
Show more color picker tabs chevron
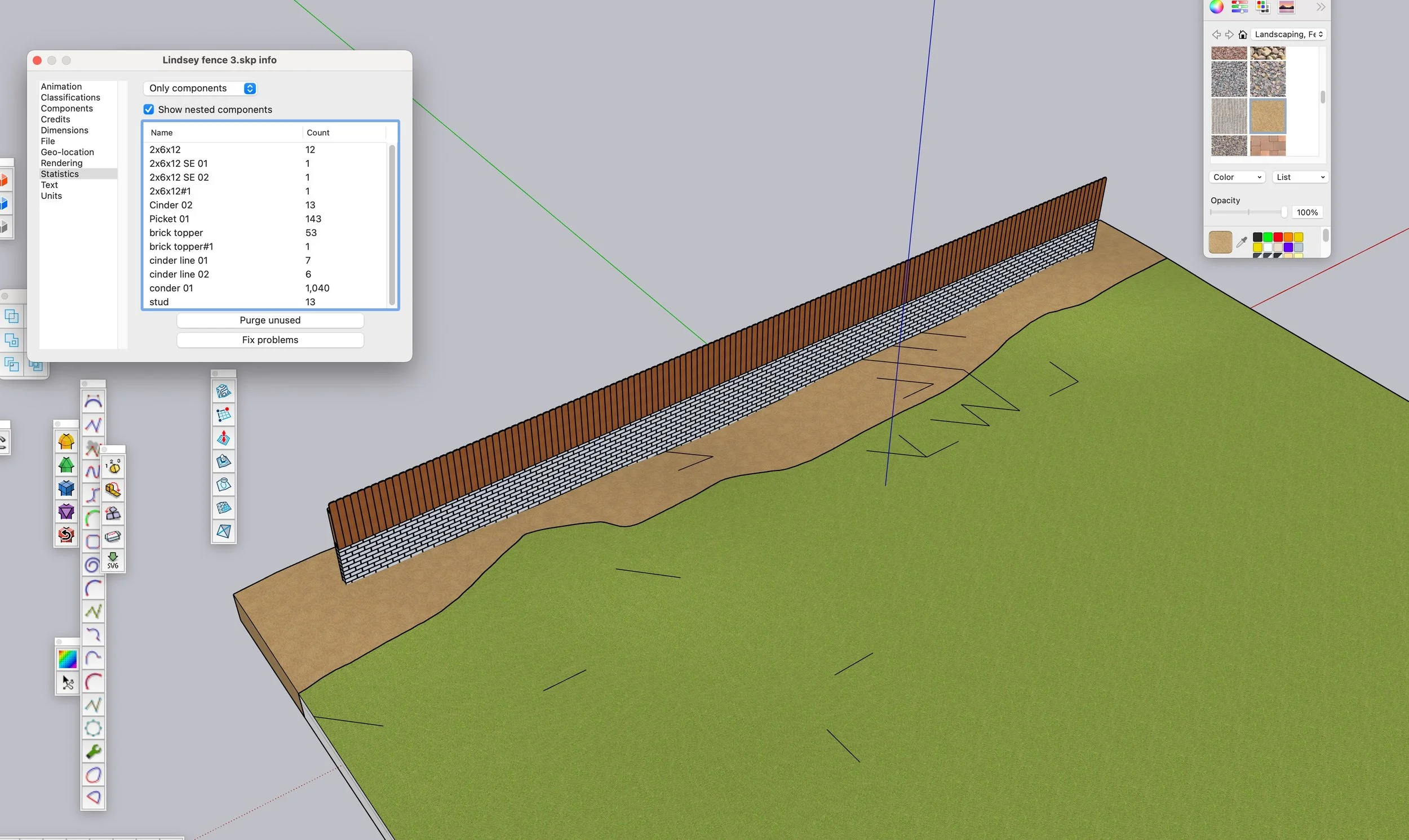[x=1321, y=7]
